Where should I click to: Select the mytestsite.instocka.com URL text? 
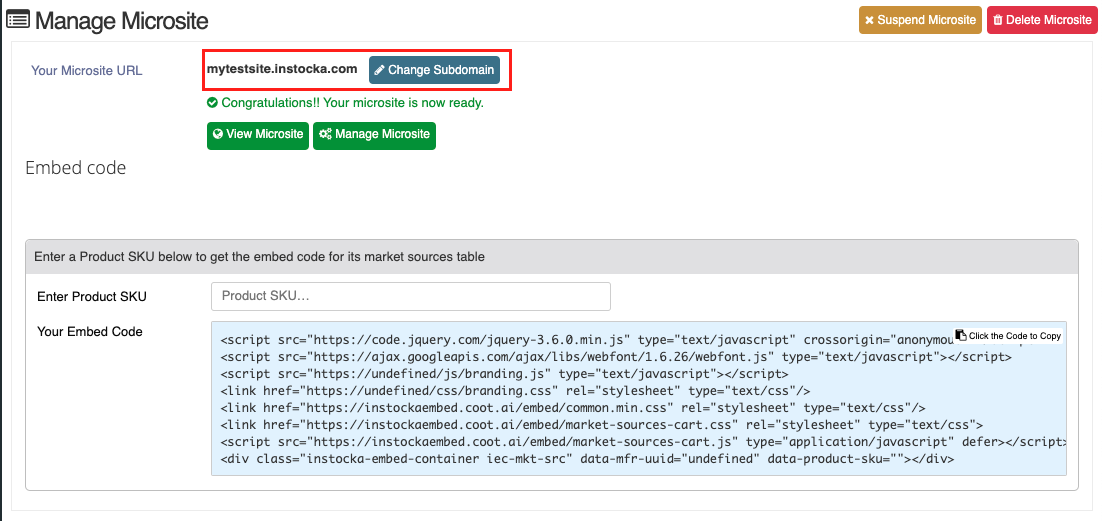click(x=282, y=69)
